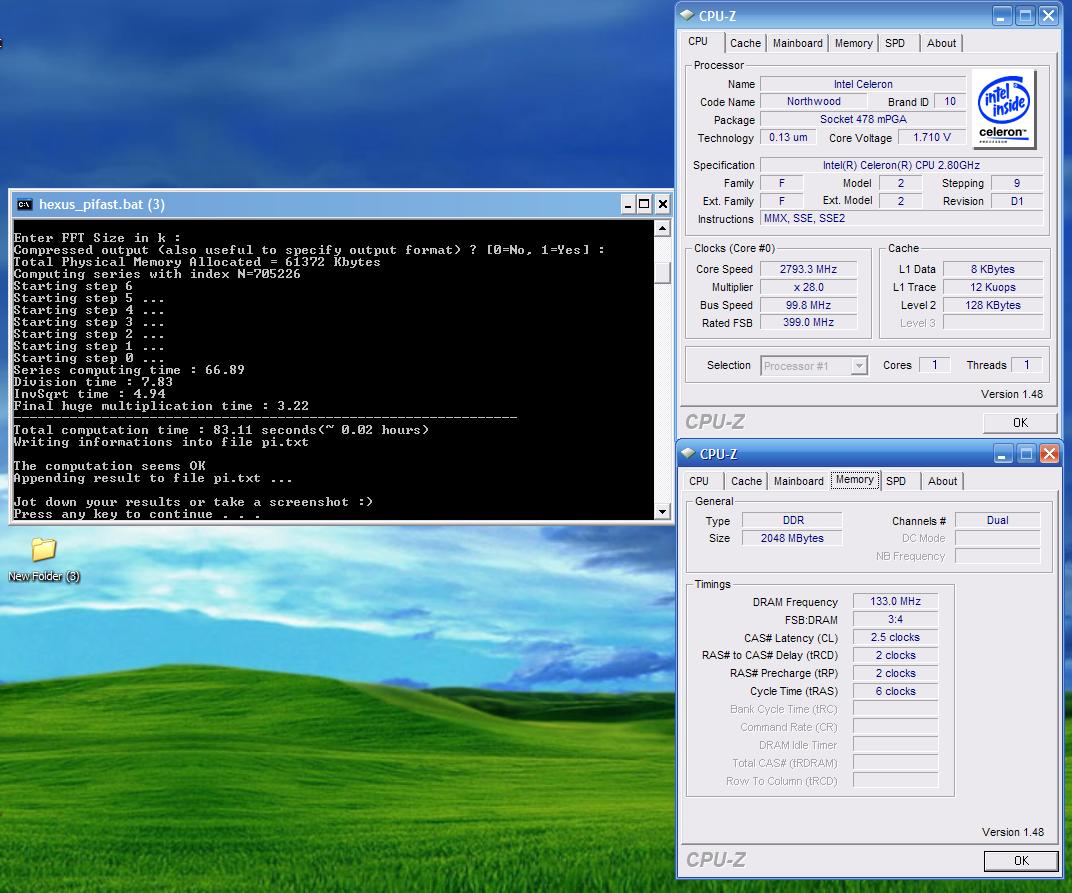Select the active Memory tab in lower CPU-Z

(855, 479)
